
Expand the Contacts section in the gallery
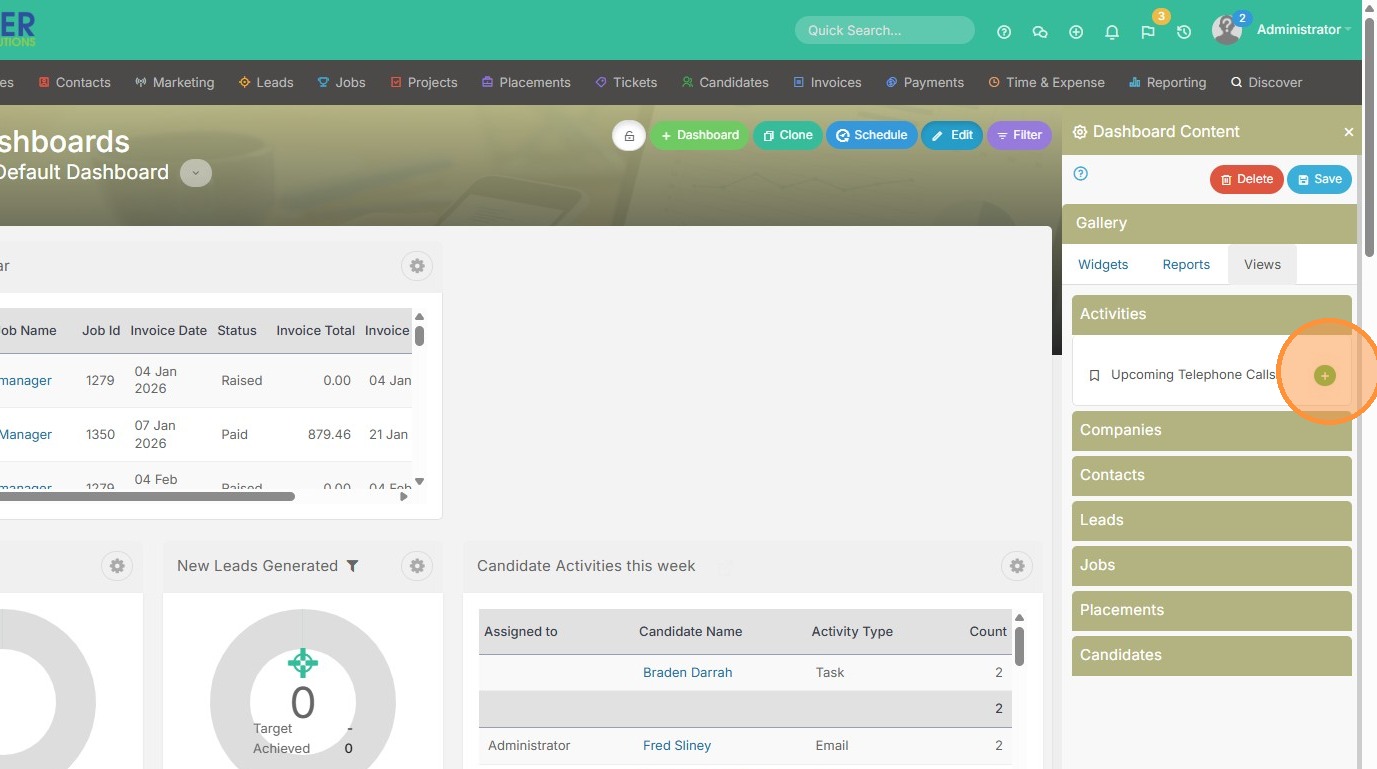[x=1212, y=475]
